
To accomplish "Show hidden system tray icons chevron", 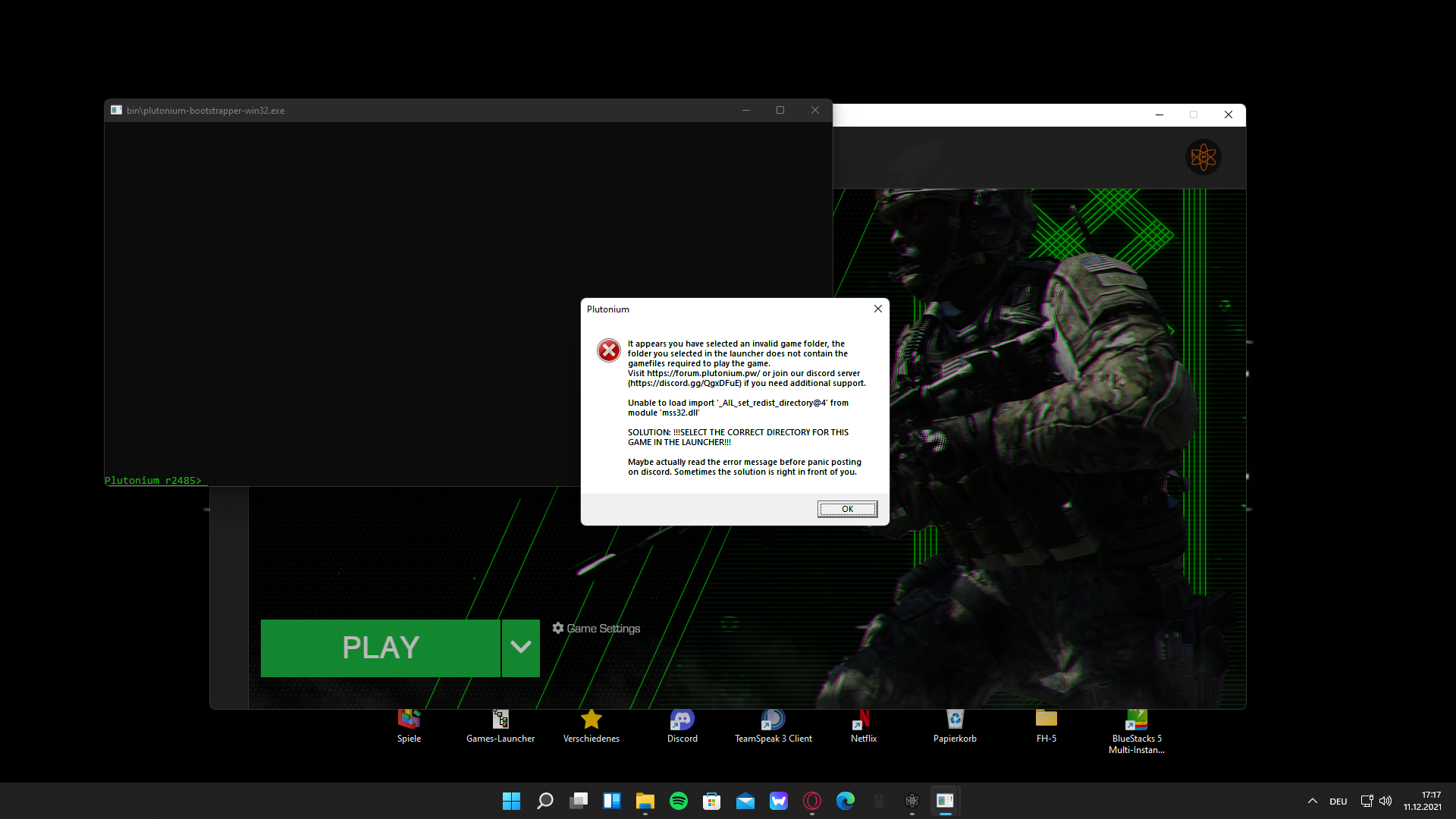I will click(1312, 801).
